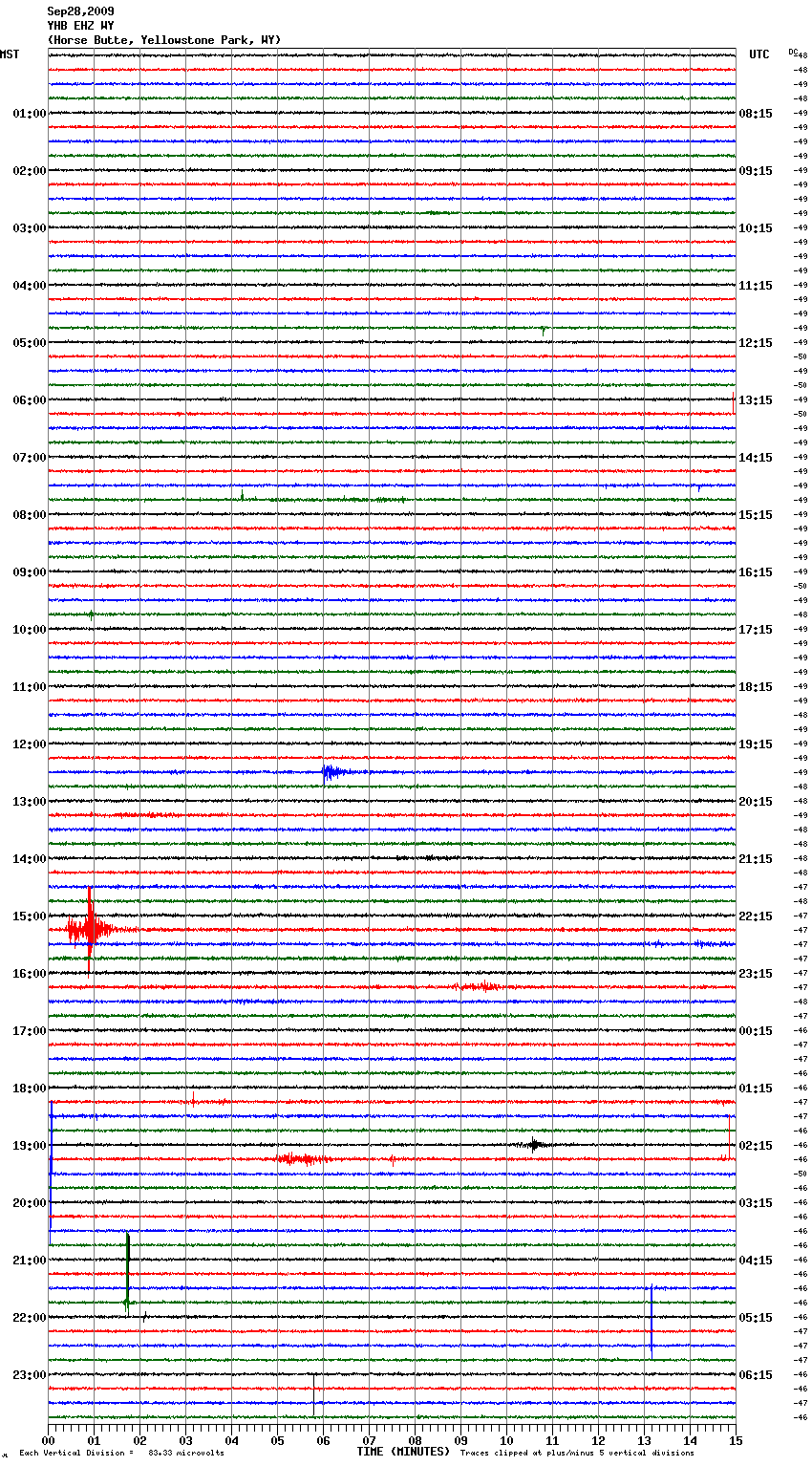Click the 03 minute tick label
This screenshot has height=1466, width=812.
point(185,1440)
